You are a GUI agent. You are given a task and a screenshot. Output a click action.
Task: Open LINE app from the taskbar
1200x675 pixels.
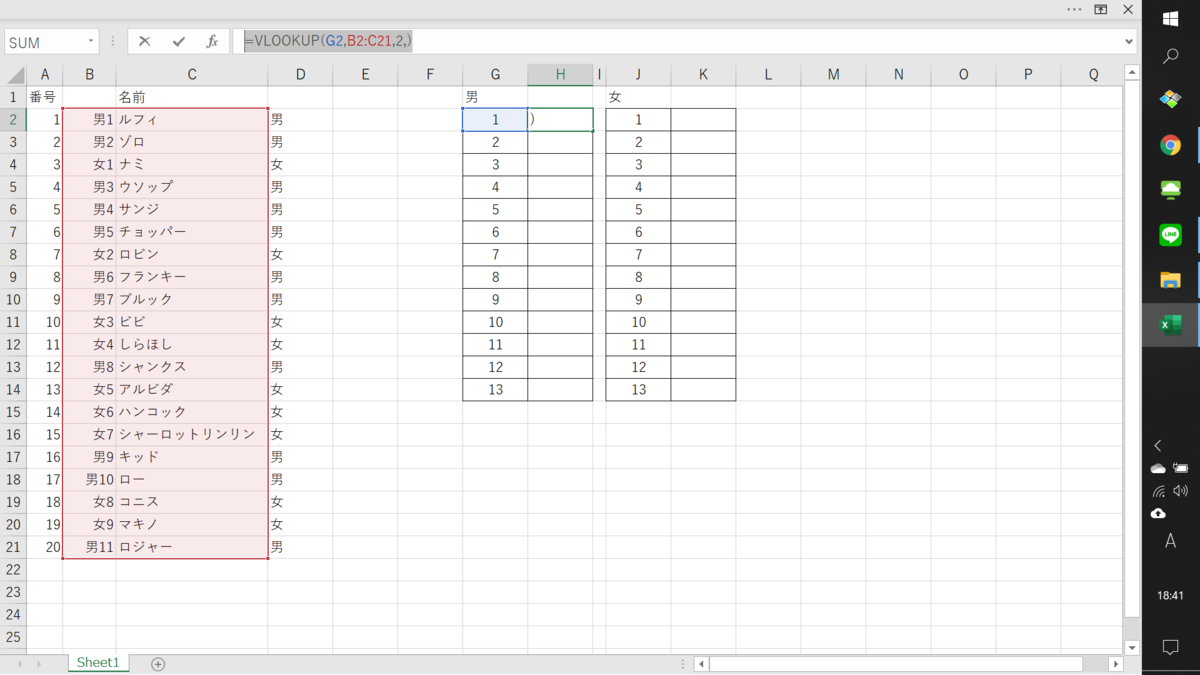pos(1170,234)
